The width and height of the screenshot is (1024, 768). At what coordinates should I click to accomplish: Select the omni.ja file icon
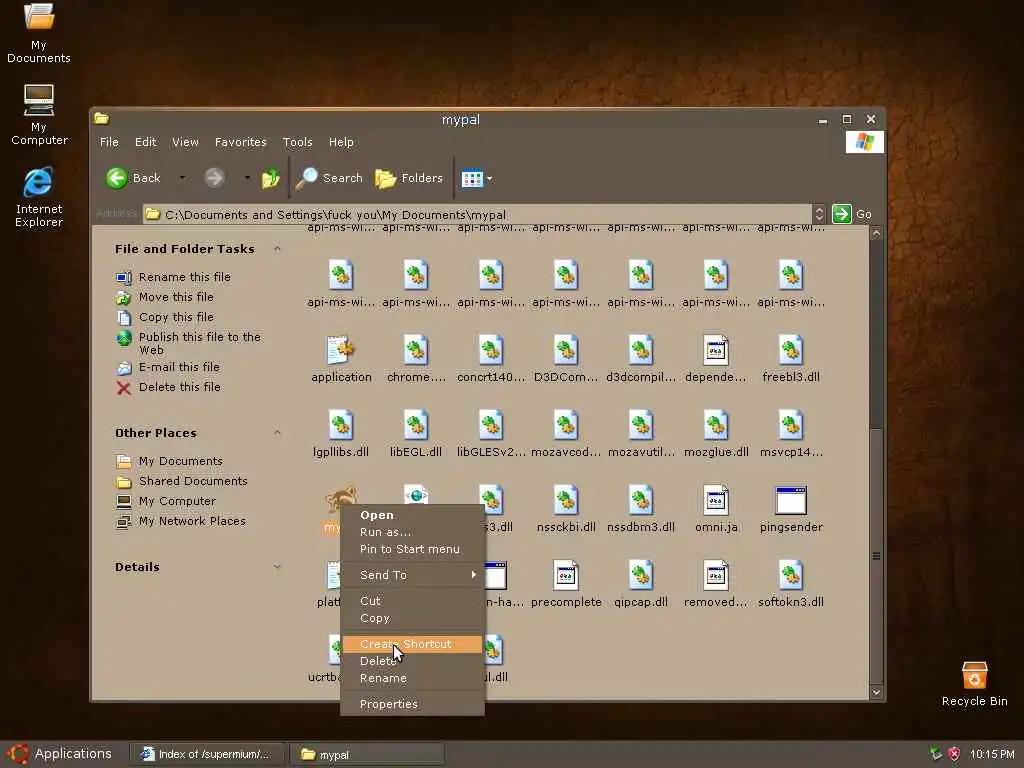(x=716, y=500)
